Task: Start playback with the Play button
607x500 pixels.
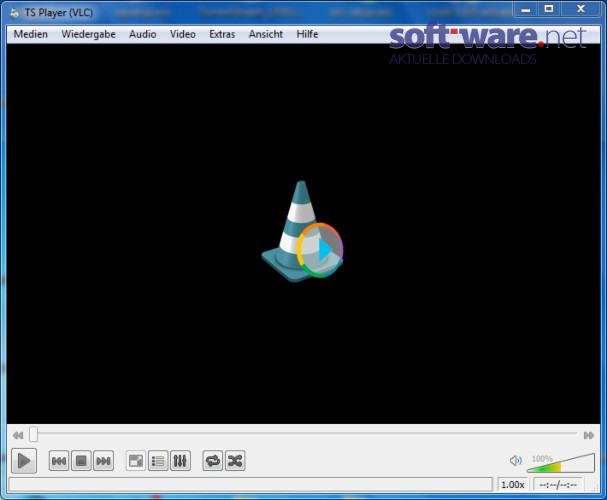Action: pyautogui.click(x=24, y=461)
